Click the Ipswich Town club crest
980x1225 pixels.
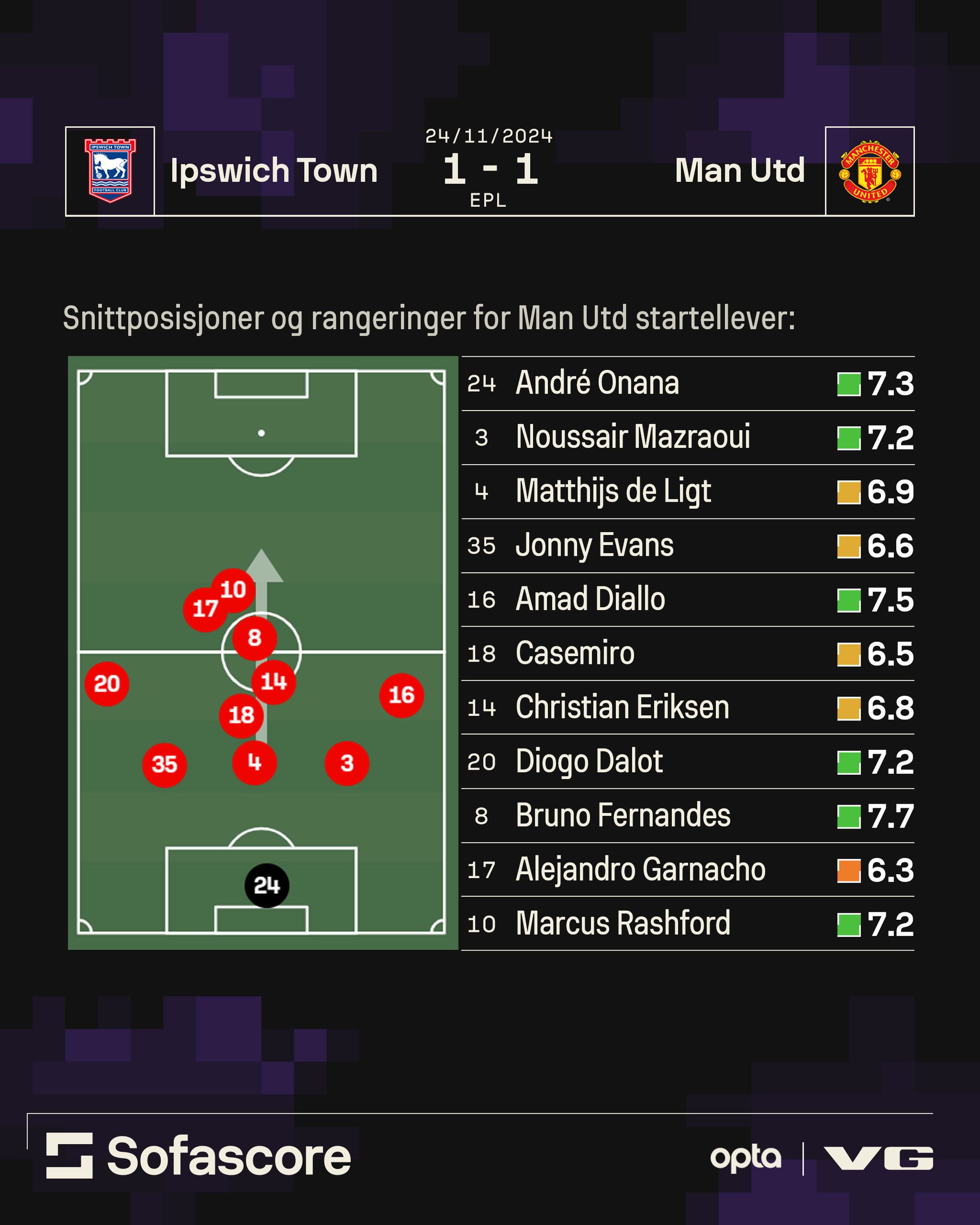pos(110,171)
